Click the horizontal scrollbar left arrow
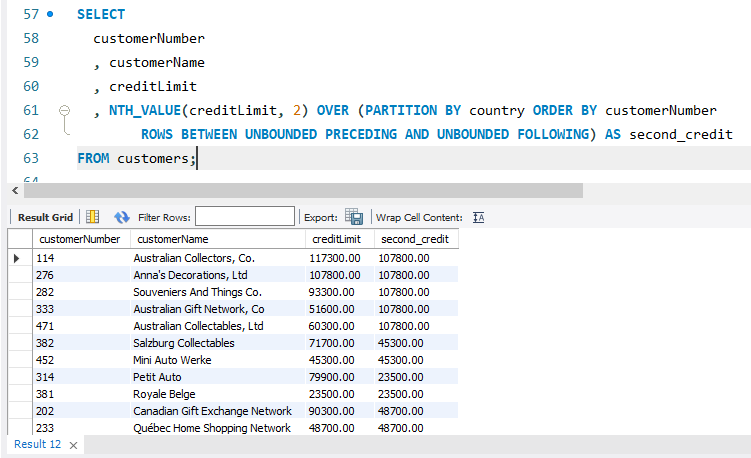This screenshot has height=458, width=751. 15,191
